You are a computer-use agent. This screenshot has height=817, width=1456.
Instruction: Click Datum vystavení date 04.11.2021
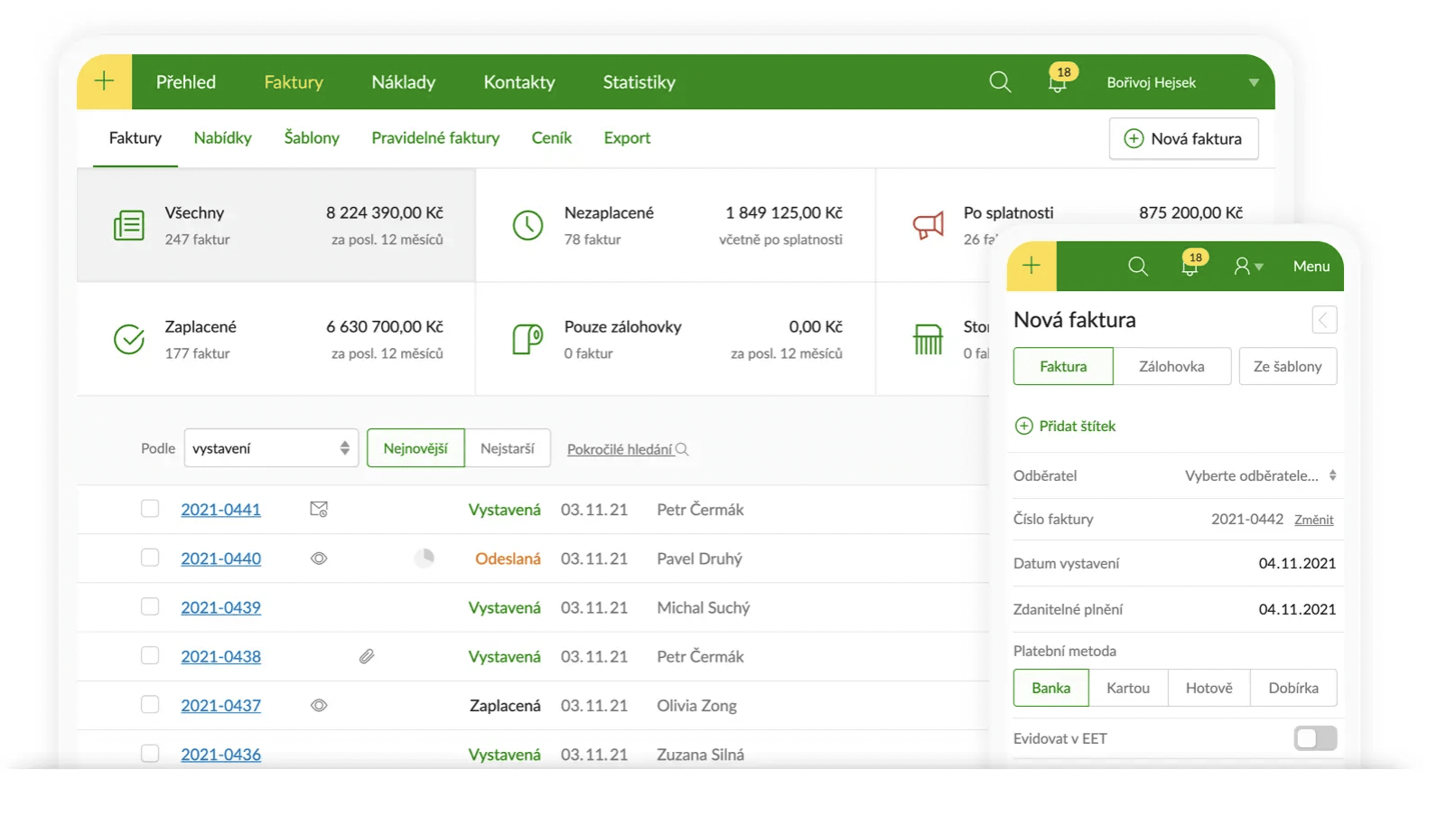(x=1297, y=563)
